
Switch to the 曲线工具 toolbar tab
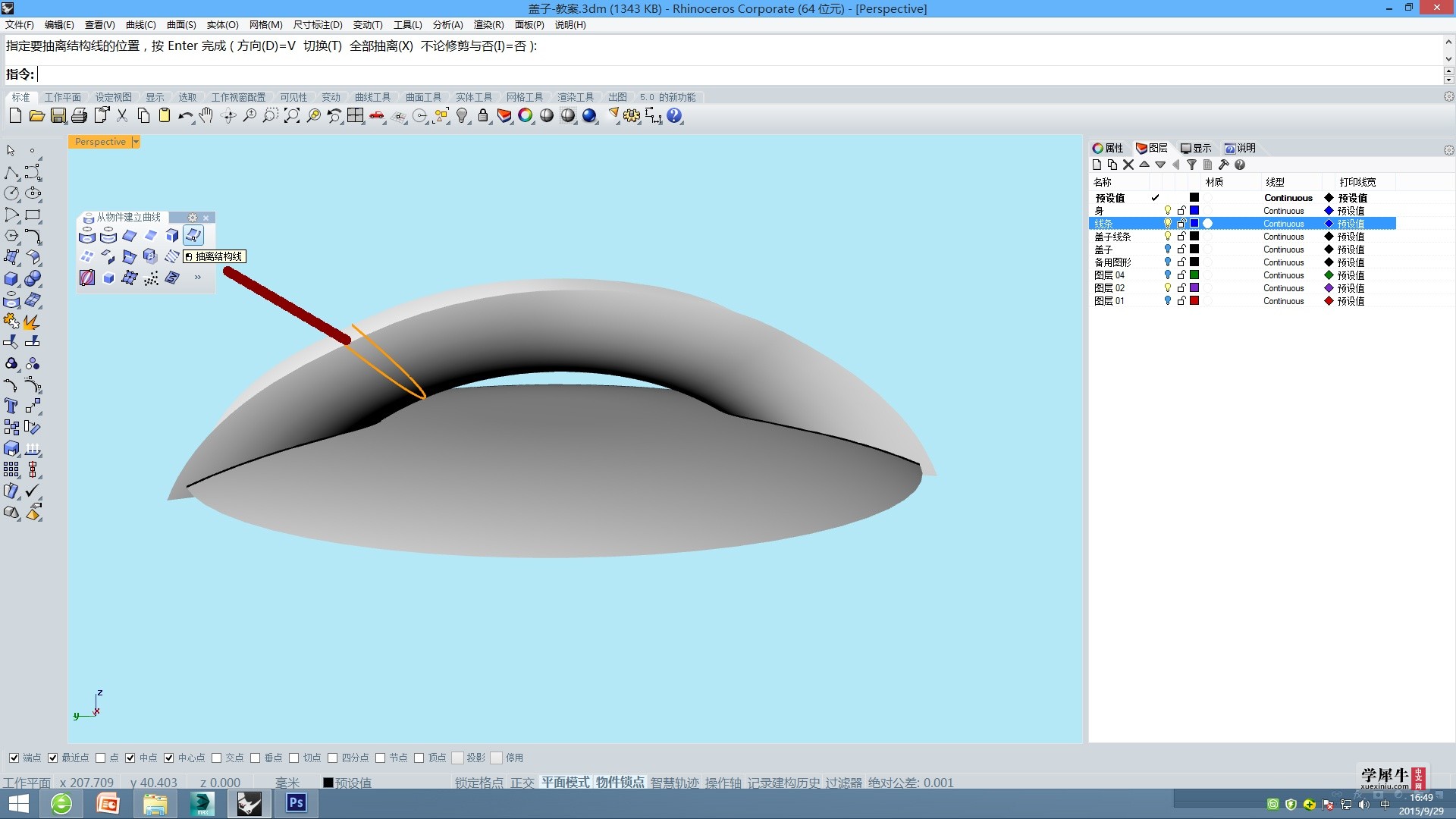[372, 97]
